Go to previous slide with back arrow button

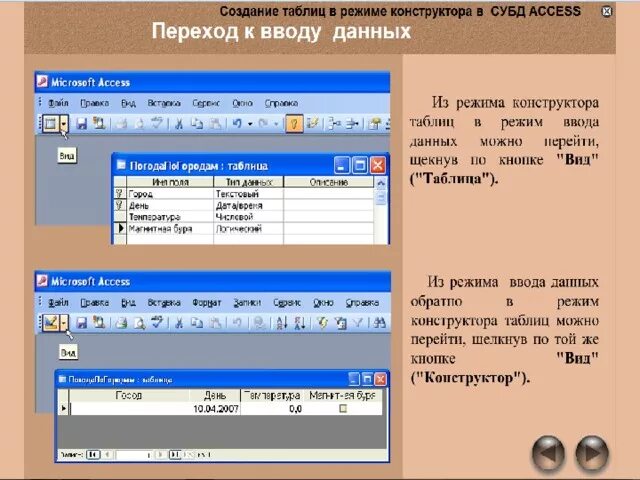549,453
